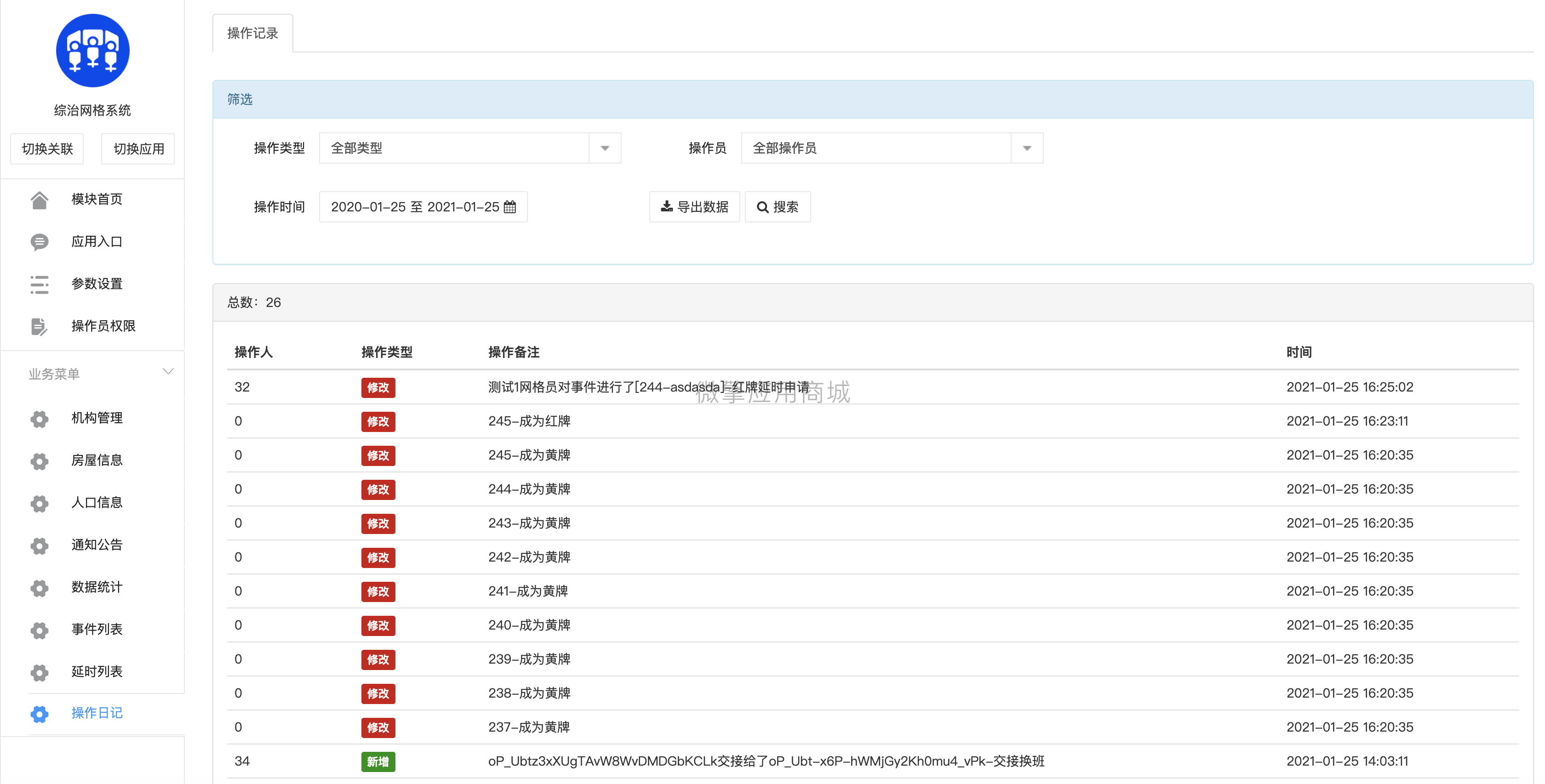Click the 新增 badge in operator 34 row
The image size is (1545, 784).
pyautogui.click(x=378, y=762)
